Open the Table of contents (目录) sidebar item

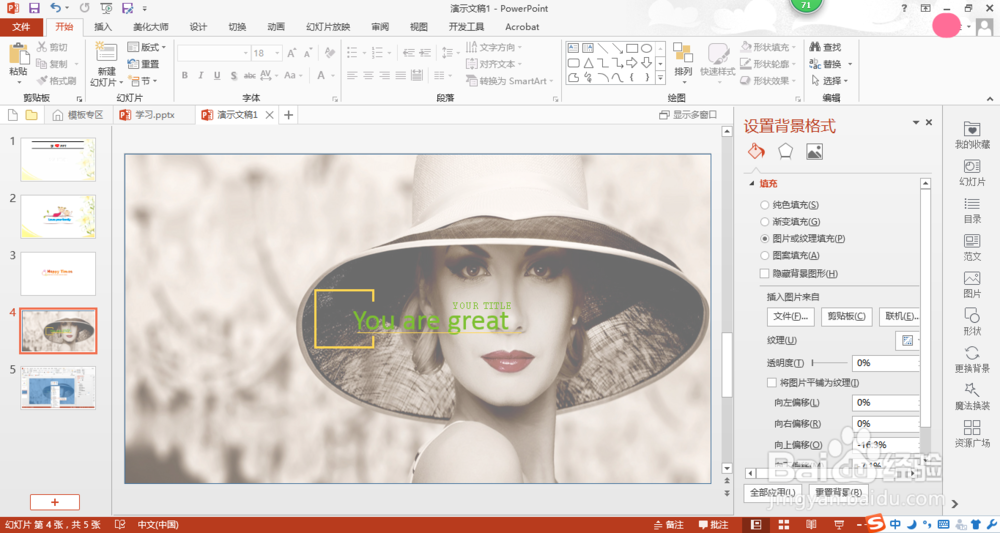pos(972,210)
